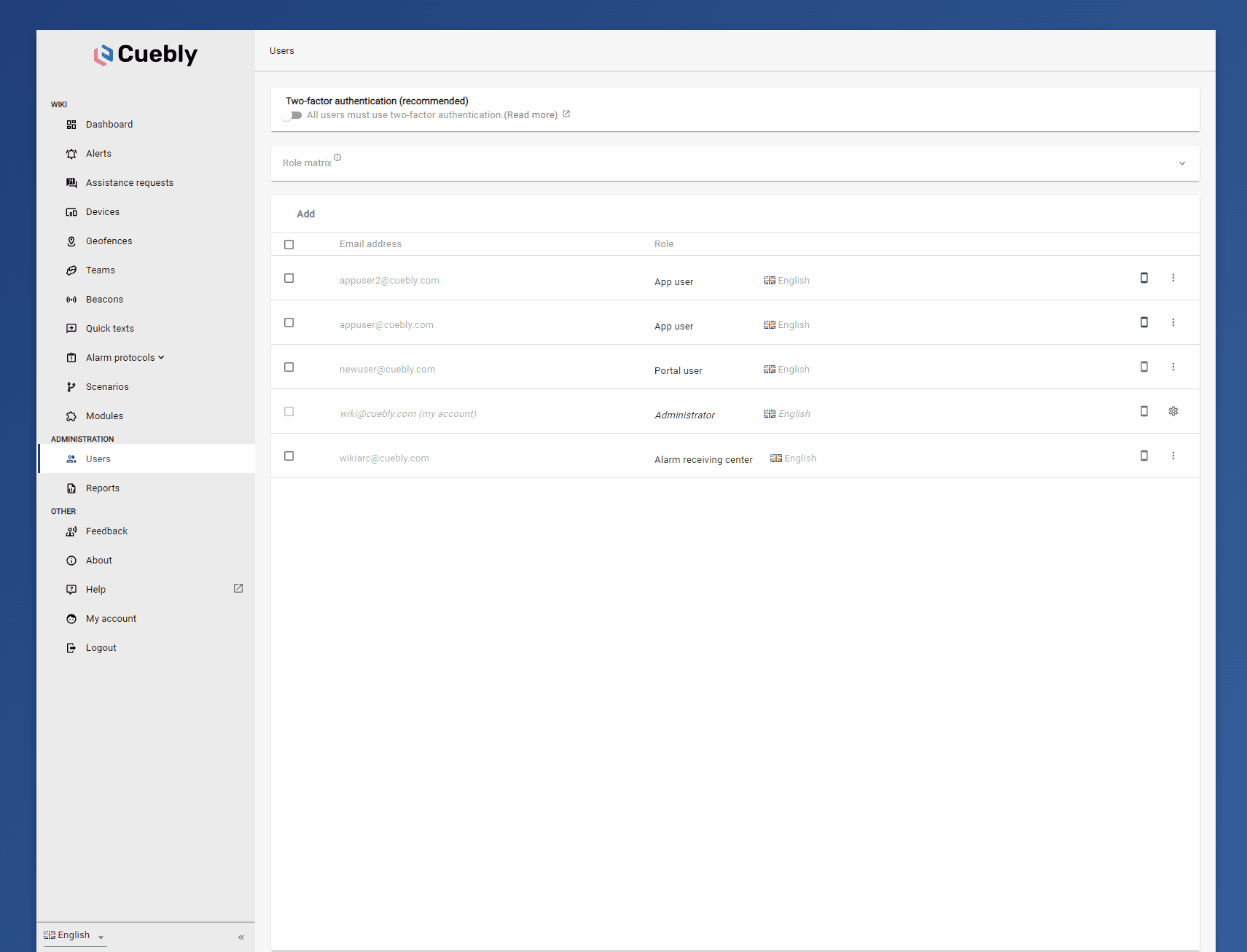Open Assistance requests in the sidebar
Viewport: 1247px width, 952px height.
coord(129,182)
